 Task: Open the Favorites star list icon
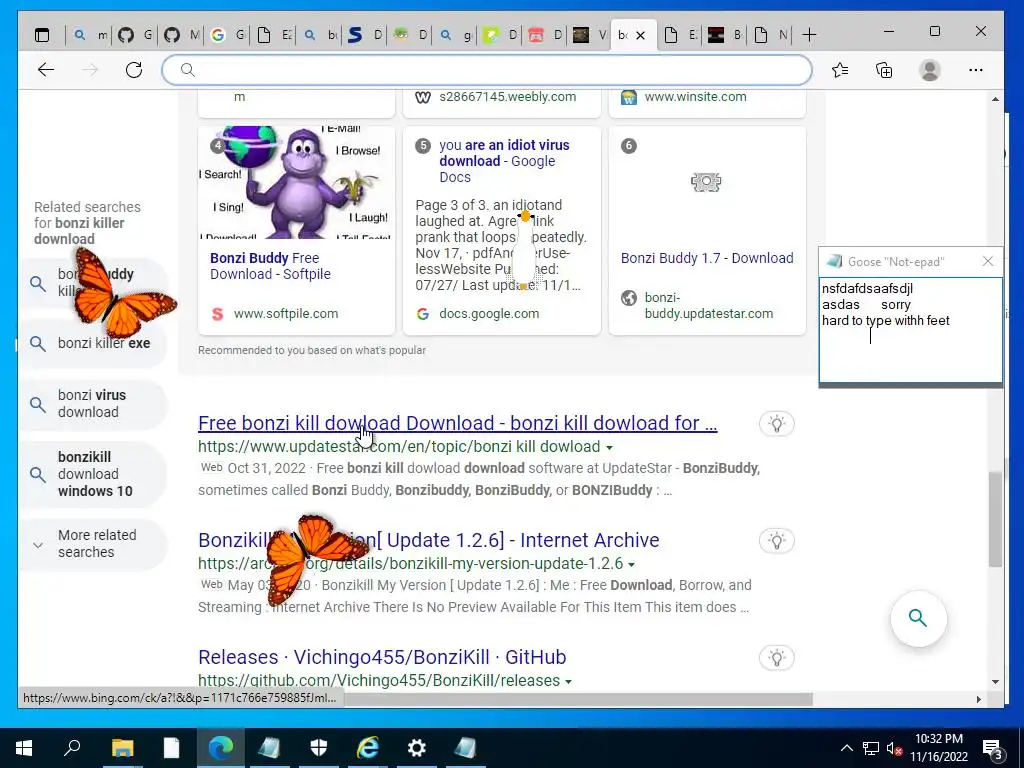click(840, 70)
